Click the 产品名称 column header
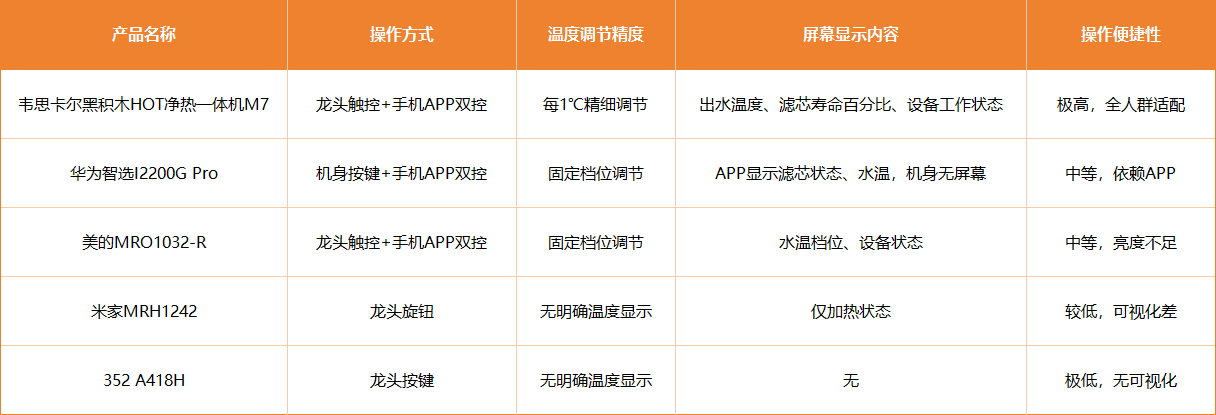 [144, 34]
